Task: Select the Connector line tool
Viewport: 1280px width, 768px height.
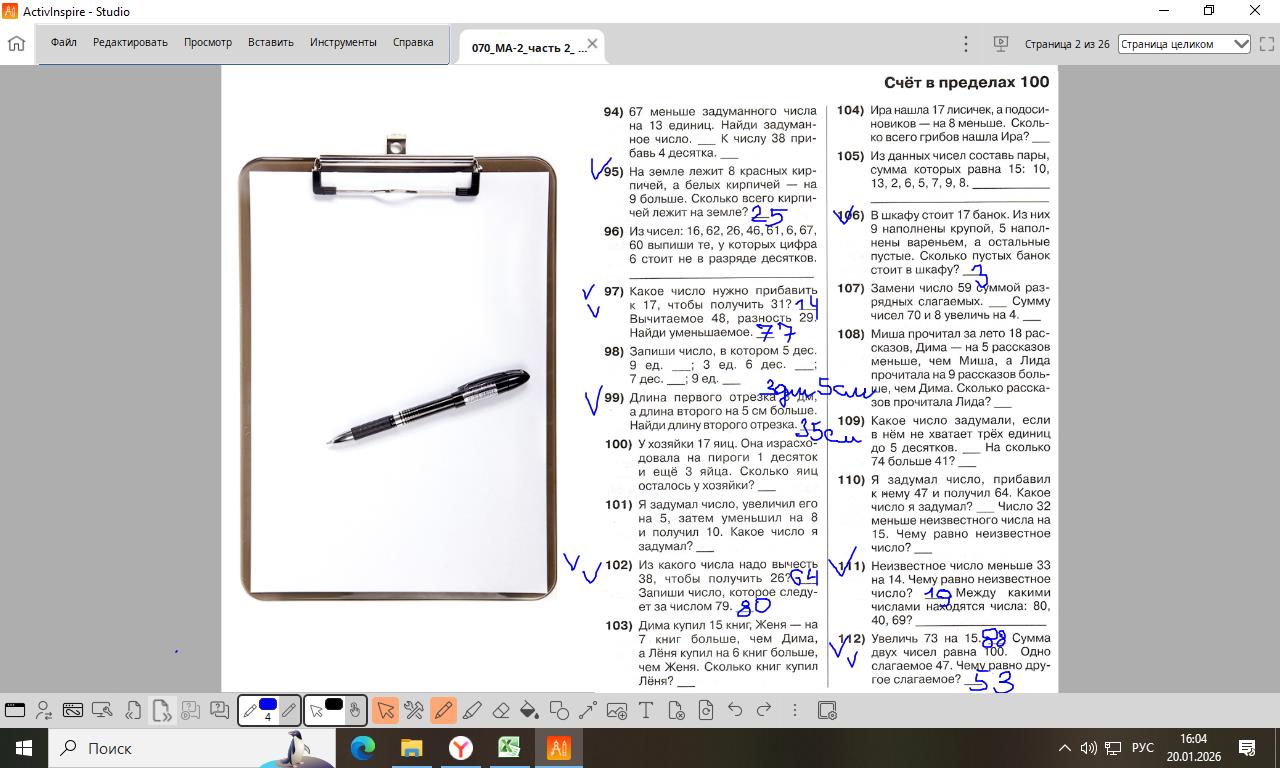Action: (588, 710)
